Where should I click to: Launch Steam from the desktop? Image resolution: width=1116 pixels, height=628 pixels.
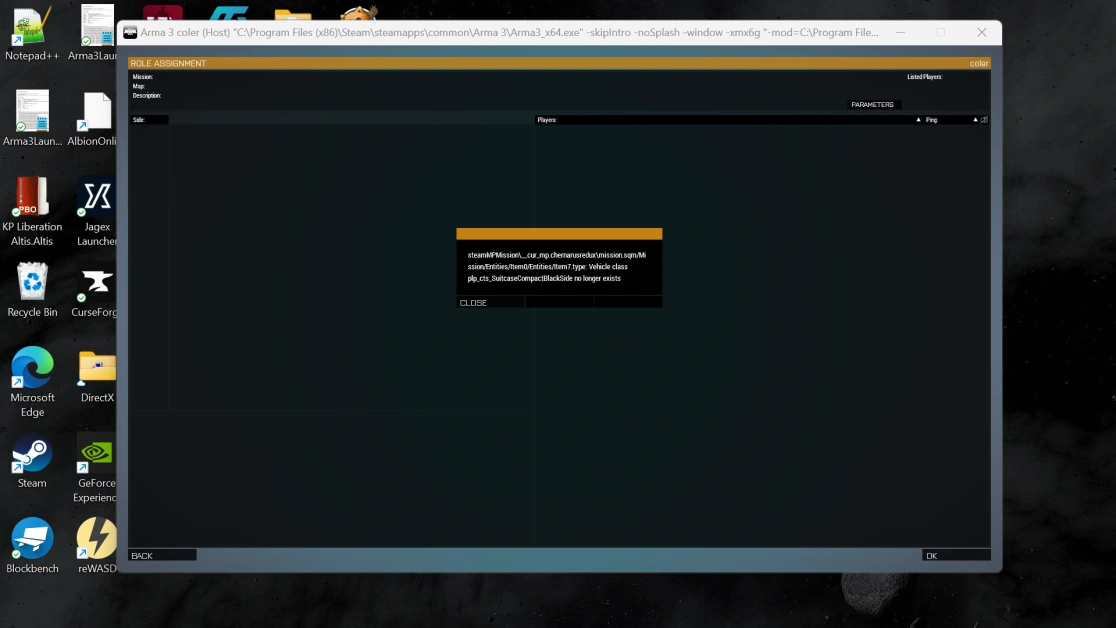32,461
